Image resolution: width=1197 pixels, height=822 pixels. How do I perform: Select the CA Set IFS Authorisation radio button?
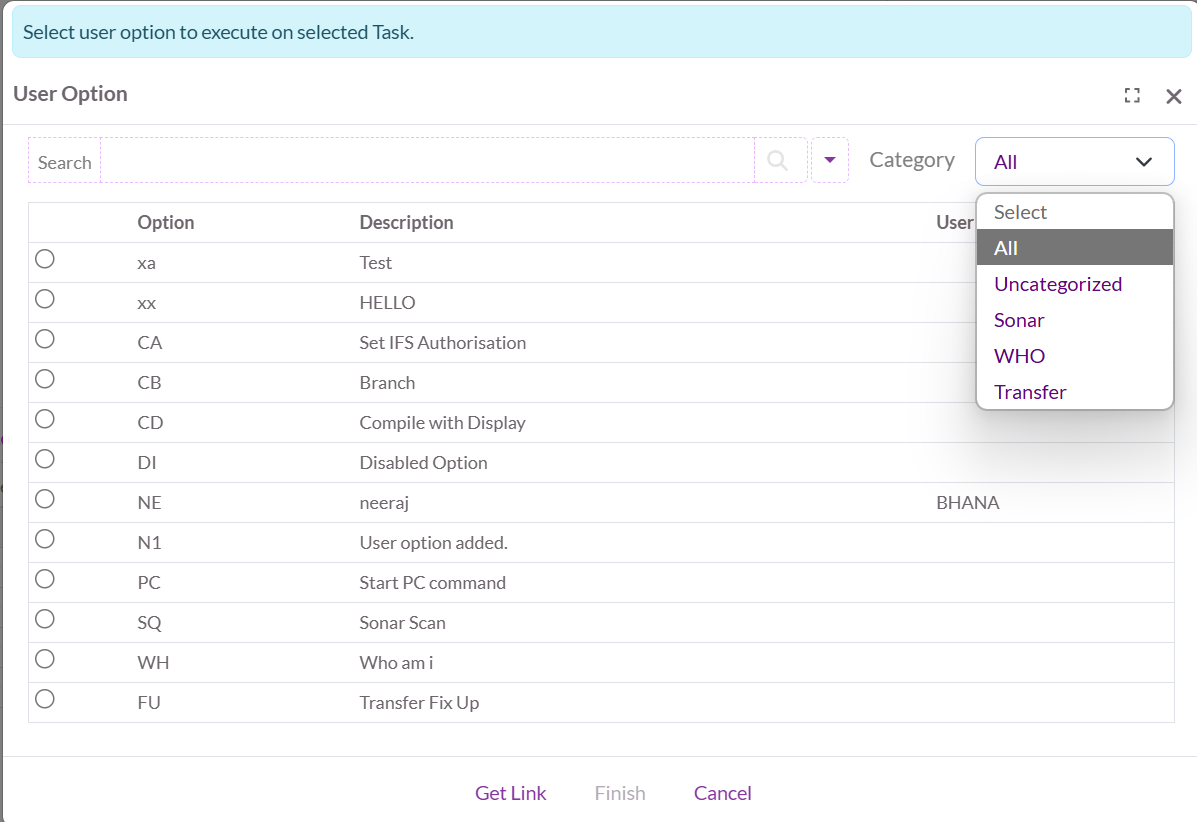pos(45,339)
